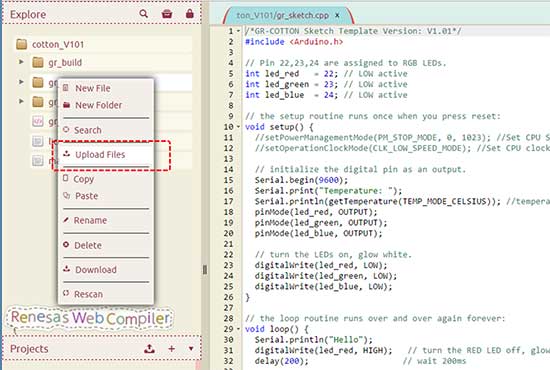Click the Renesas Web Compiler logo

(x=90, y=318)
